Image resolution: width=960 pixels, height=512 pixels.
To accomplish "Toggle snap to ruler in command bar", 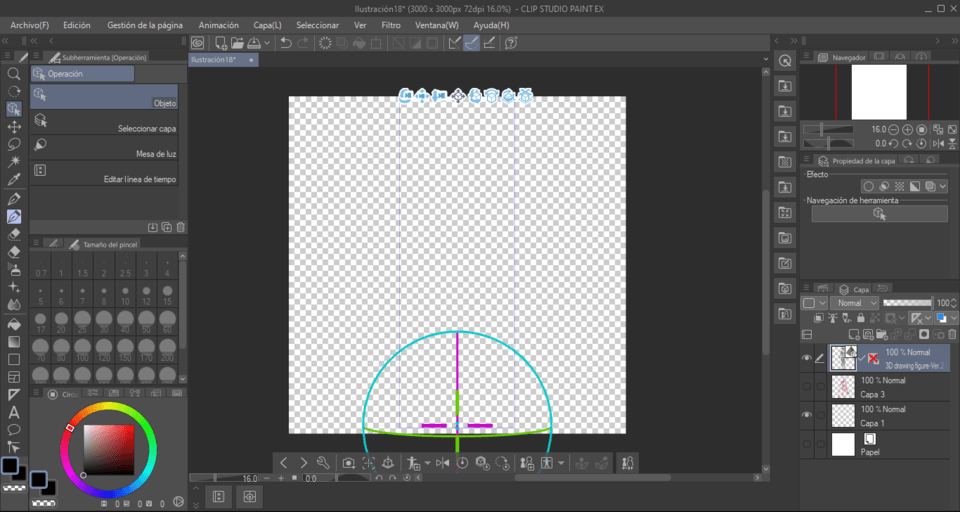I will 454,43.
